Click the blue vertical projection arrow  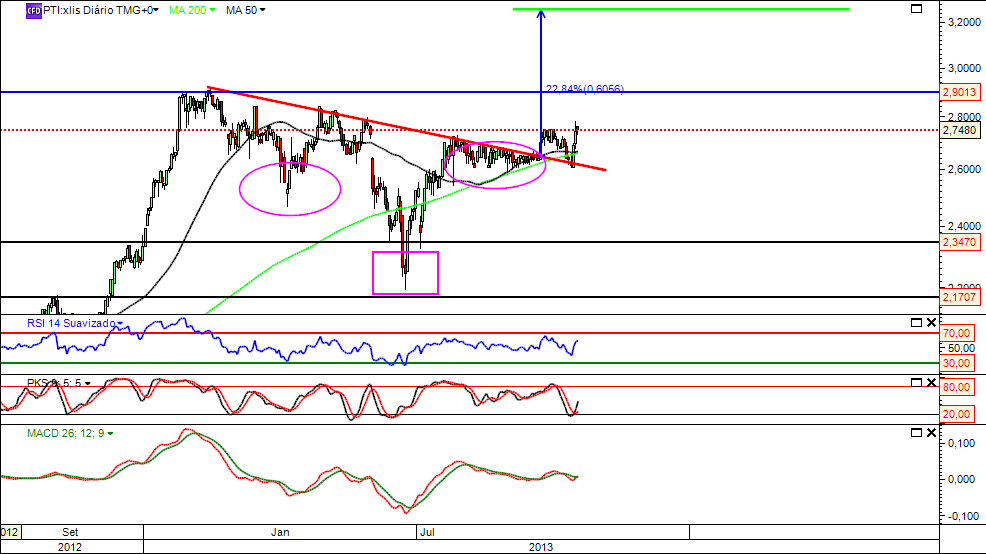[541, 82]
